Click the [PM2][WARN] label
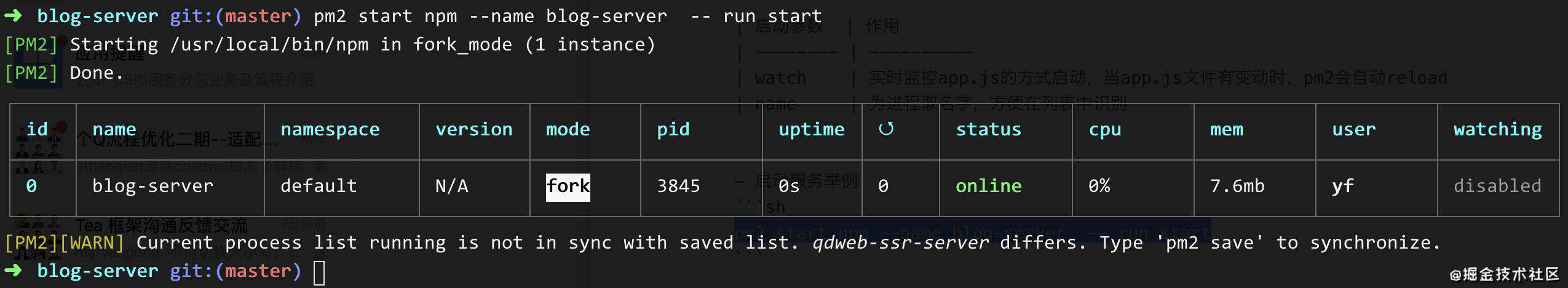This screenshot has height=288, width=1568. coord(64,242)
